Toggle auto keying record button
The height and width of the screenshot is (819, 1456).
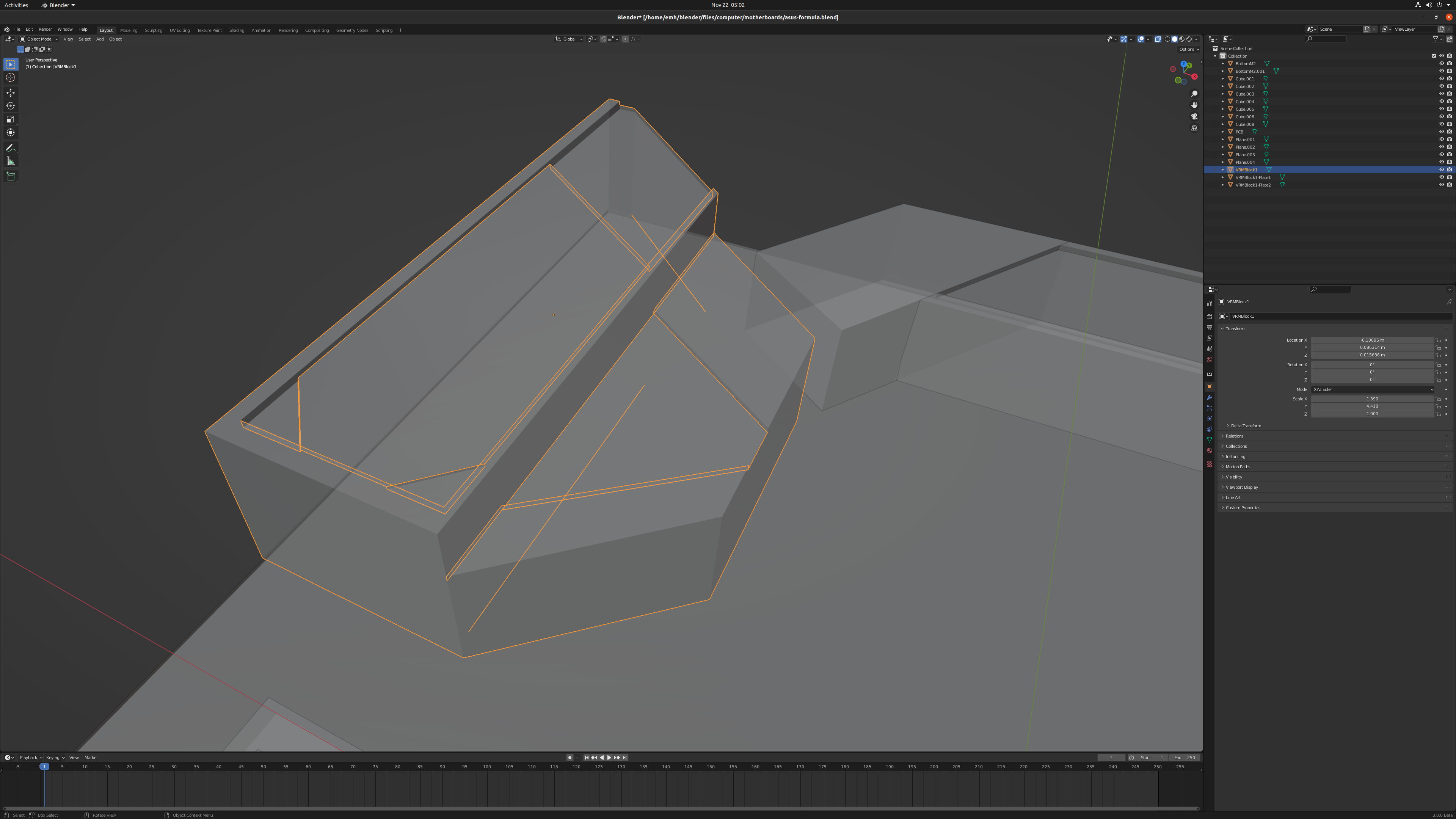coord(570,758)
